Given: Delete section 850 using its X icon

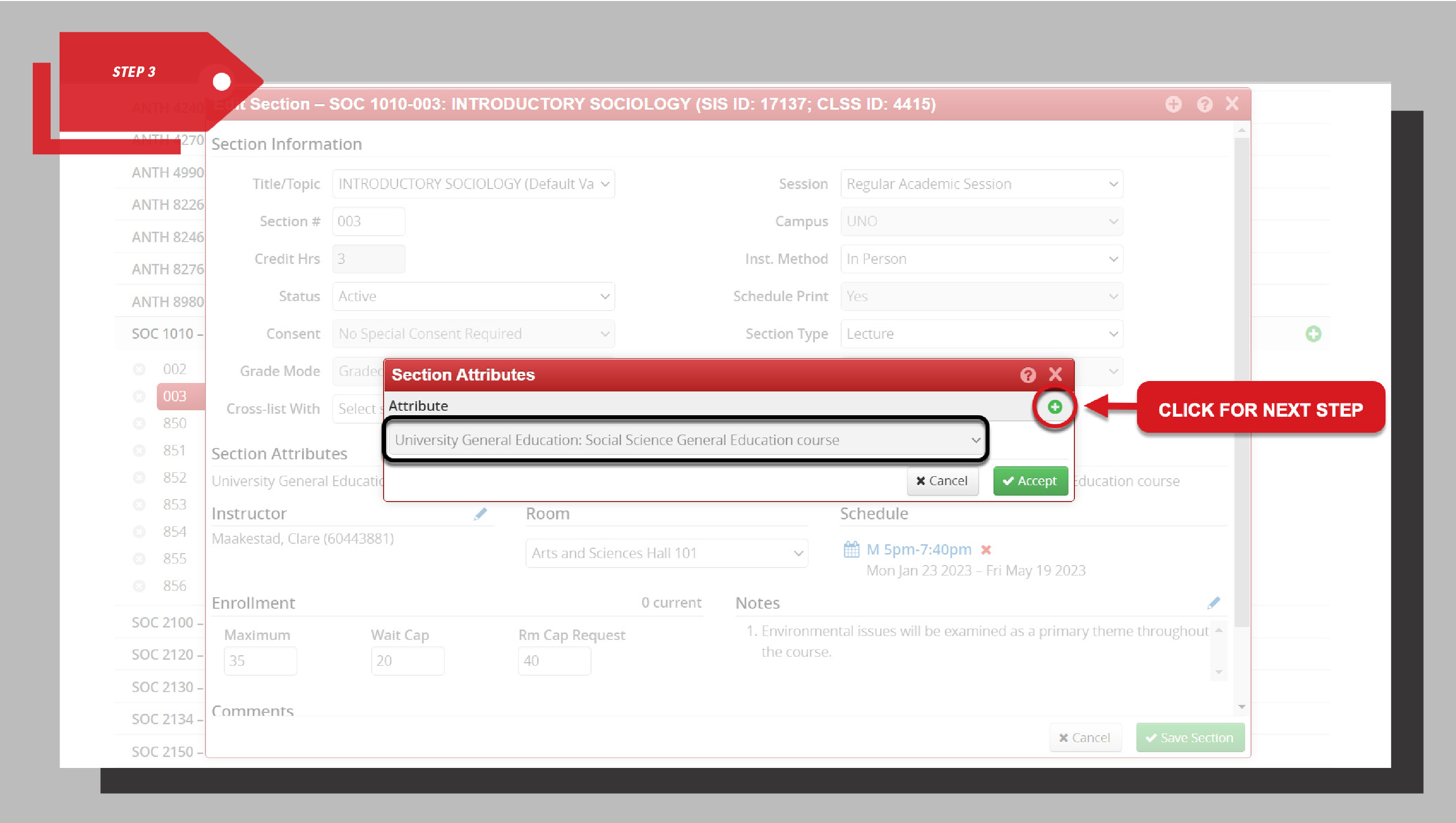Looking at the screenshot, I should click(x=139, y=423).
